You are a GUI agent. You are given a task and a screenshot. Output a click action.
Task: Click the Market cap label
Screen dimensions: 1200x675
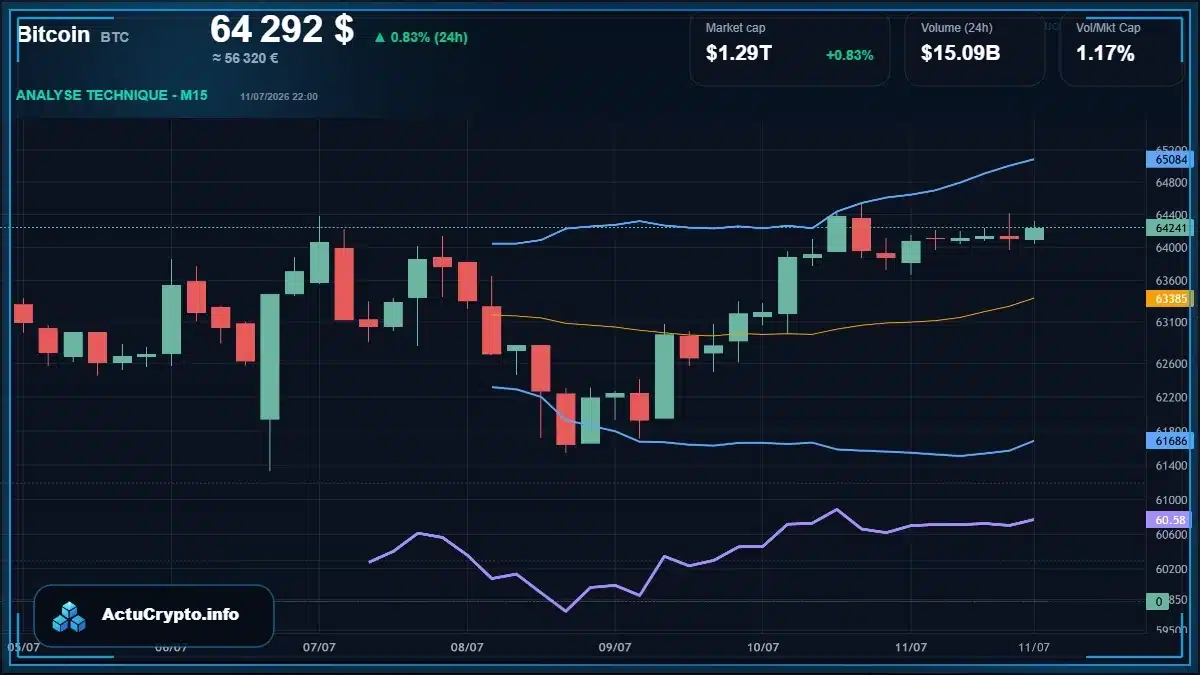(736, 28)
